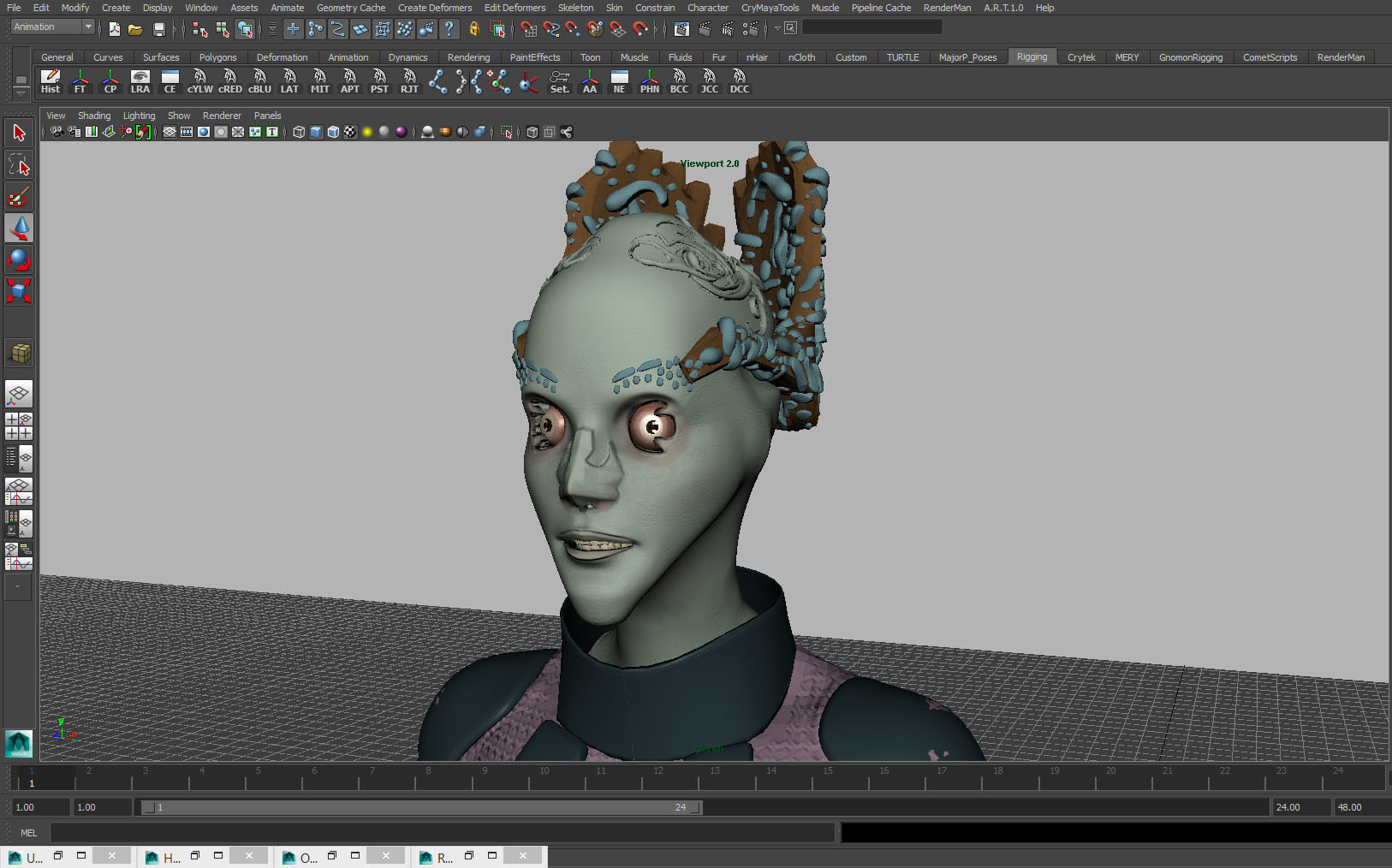Open the viewport Renderer menu
Viewport: 1392px width, 868px height.
click(222, 116)
